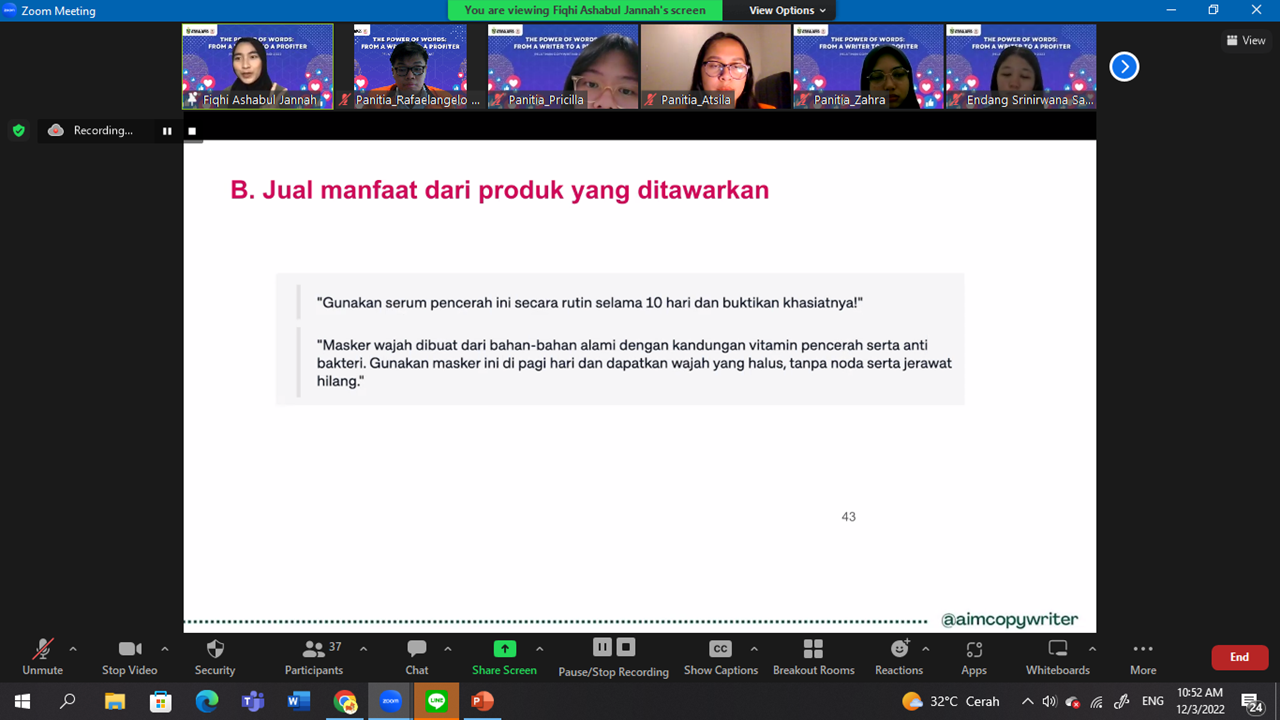Open the Reactions menu

point(899,650)
